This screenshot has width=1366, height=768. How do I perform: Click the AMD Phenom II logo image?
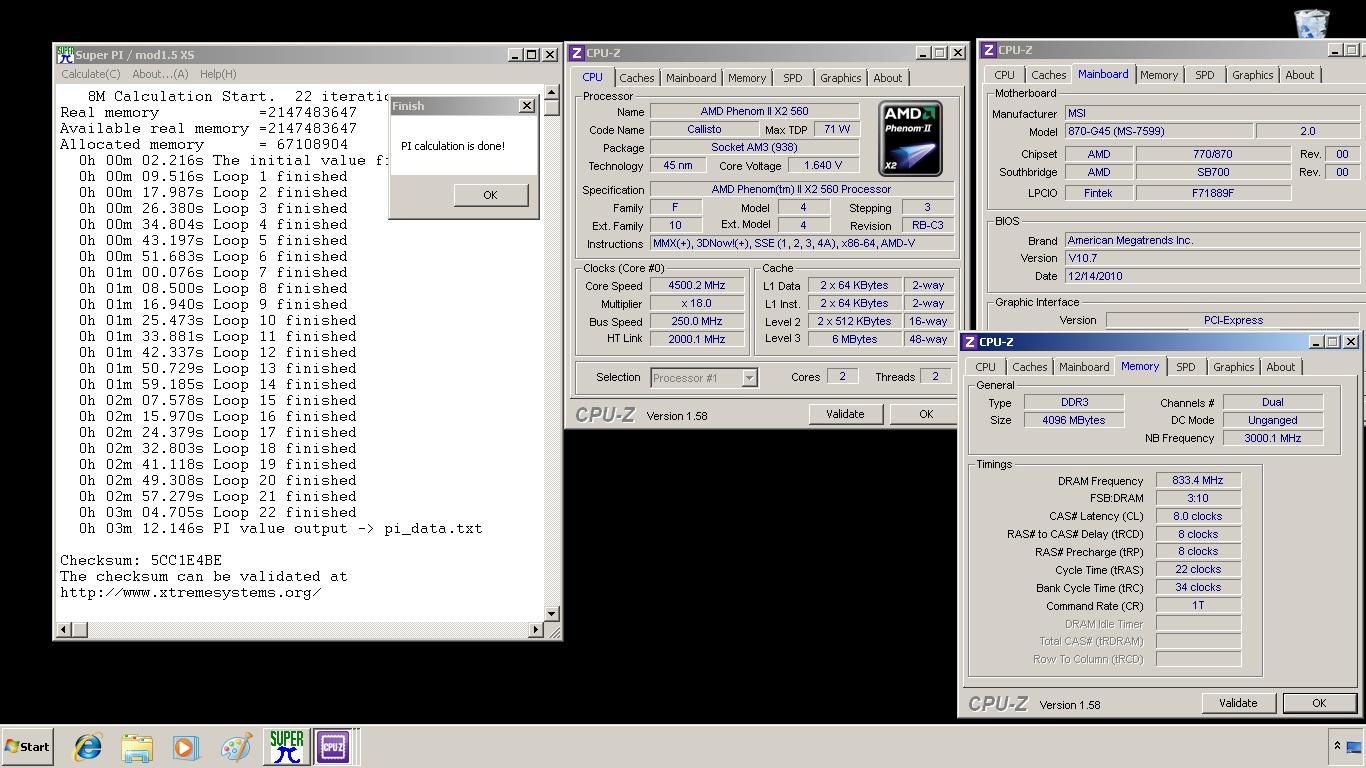[x=910, y=139]
